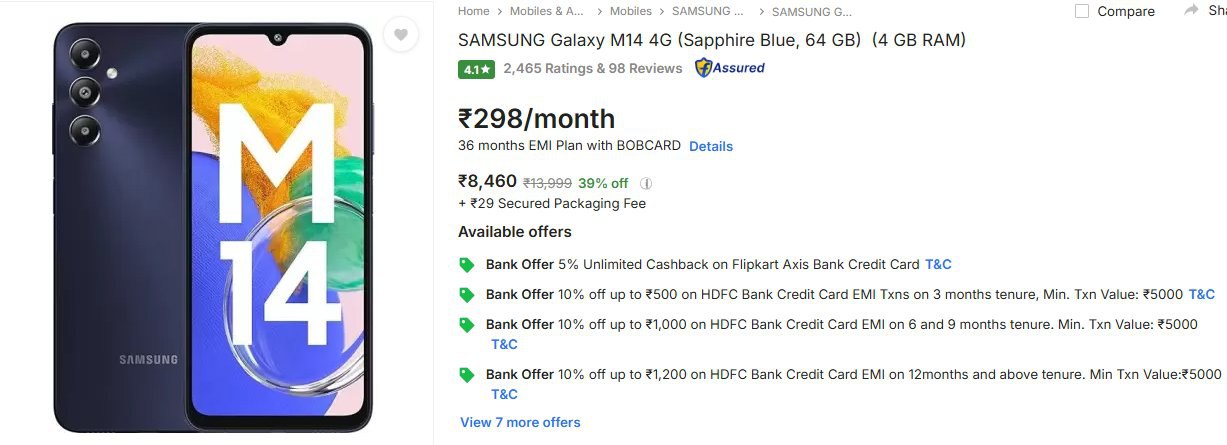Open the Mobiles & A... breadcrumb category
The width and height of the screenshot is (1227, 445).
tap(547, 11)
